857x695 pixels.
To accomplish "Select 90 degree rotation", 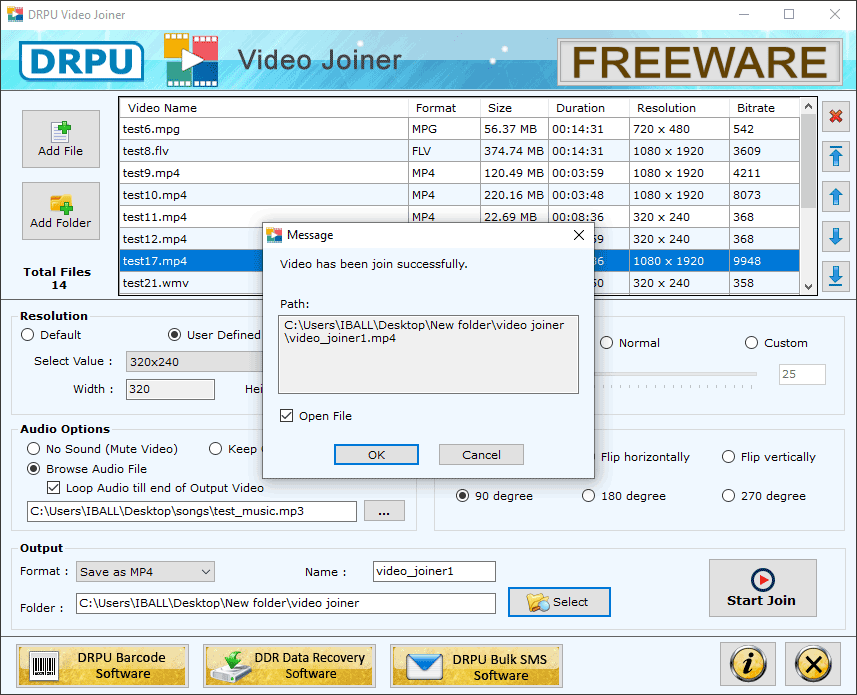I will 495,496.
